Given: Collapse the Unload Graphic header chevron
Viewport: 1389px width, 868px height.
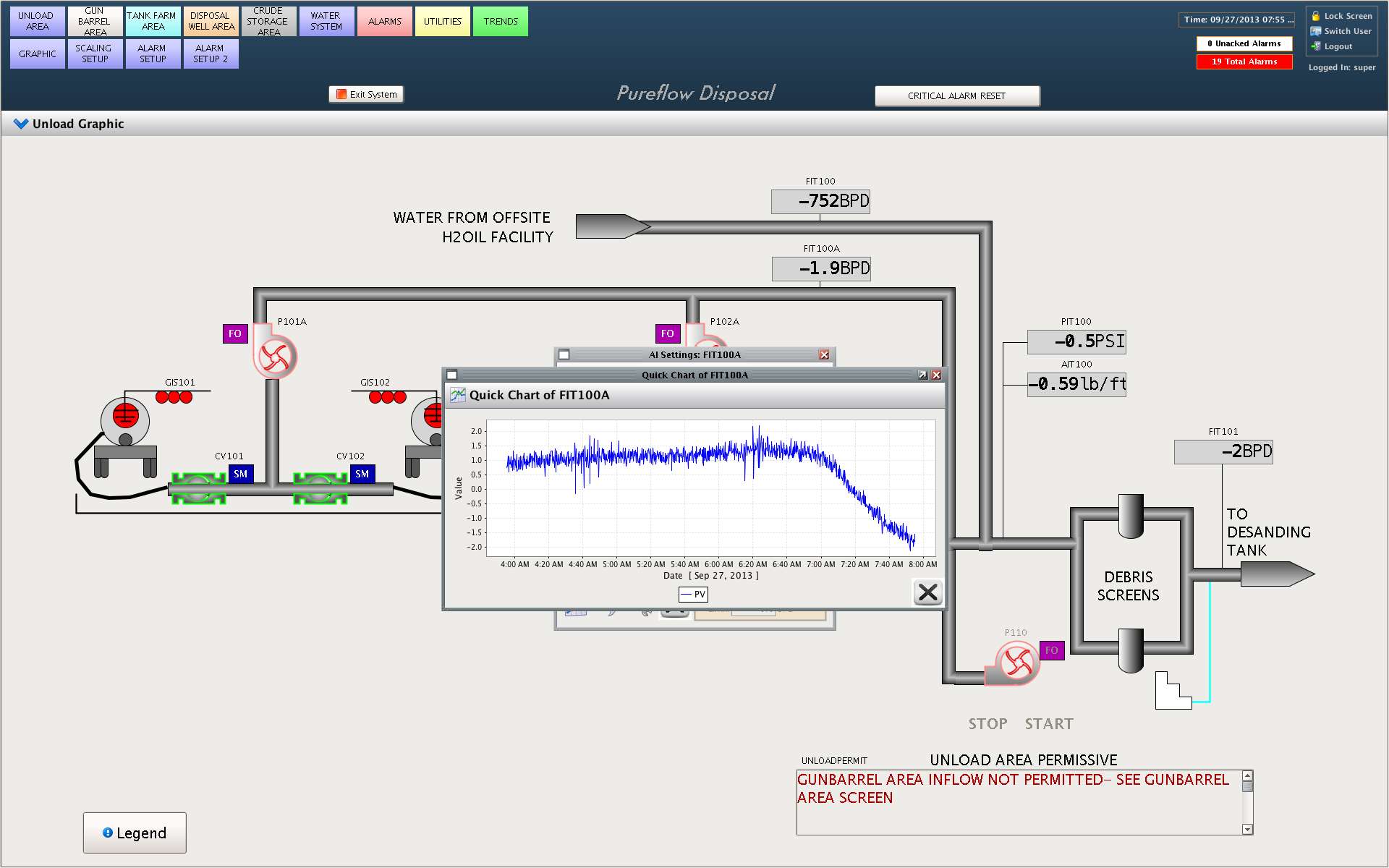Looking at the screenshot, I should coord(21,124).
